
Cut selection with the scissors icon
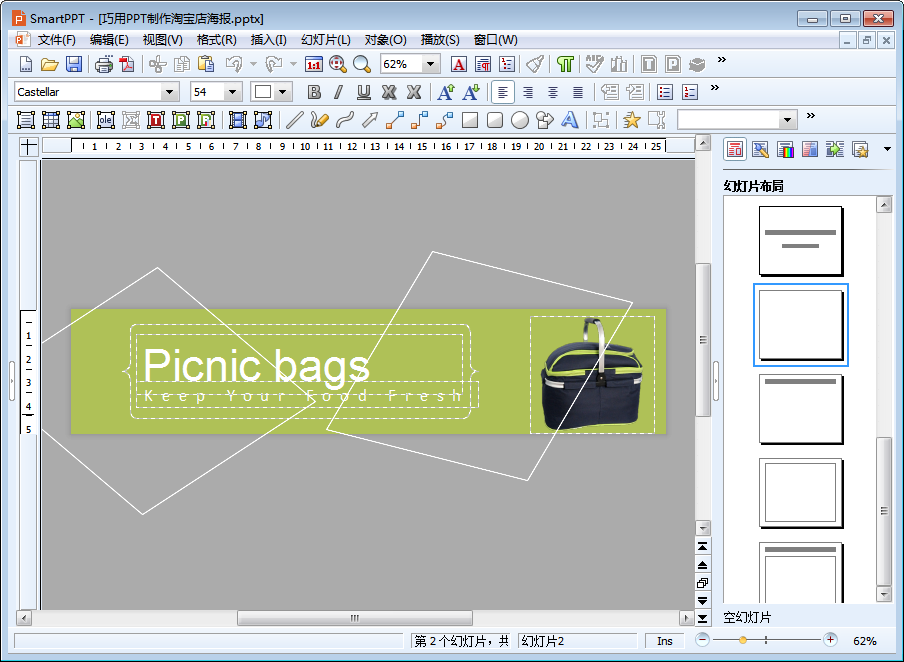(157, 64)
